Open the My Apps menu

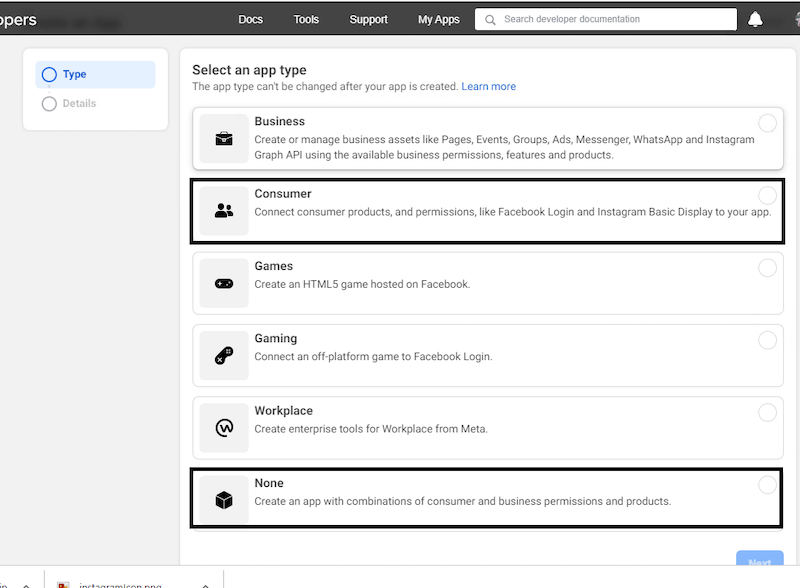point(437,19)
